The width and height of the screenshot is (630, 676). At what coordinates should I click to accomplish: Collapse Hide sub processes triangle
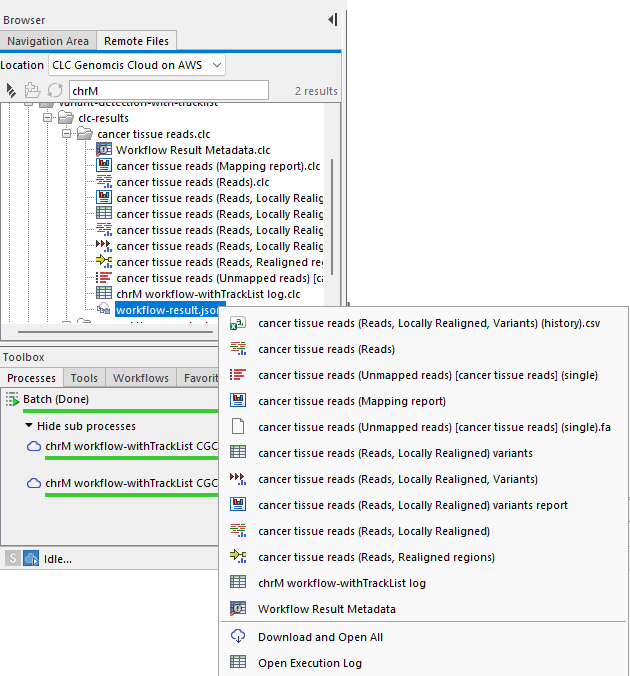(x=29, y=426)
